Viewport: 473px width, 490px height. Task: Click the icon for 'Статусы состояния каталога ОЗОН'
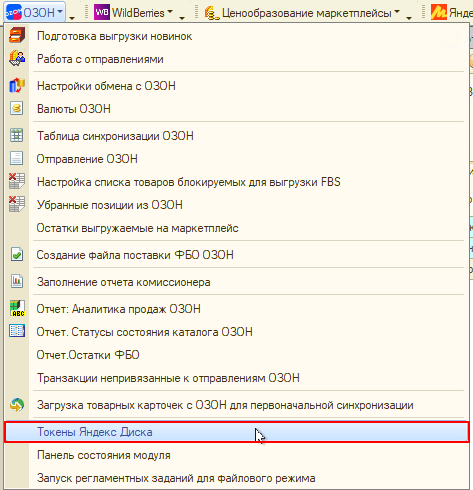[17, 331]
